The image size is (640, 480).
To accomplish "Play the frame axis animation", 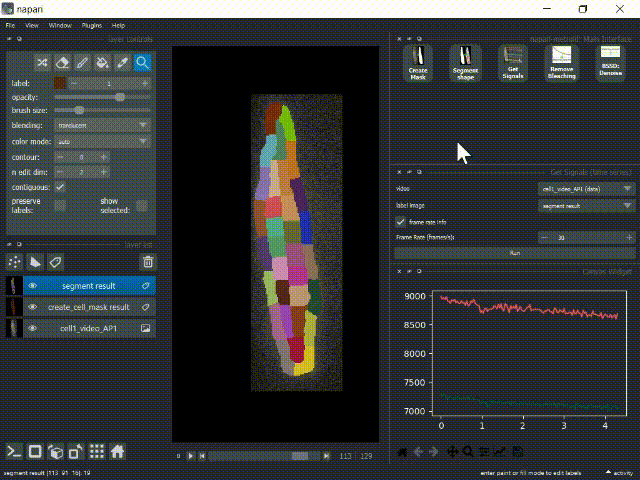I will click(190, 456).
